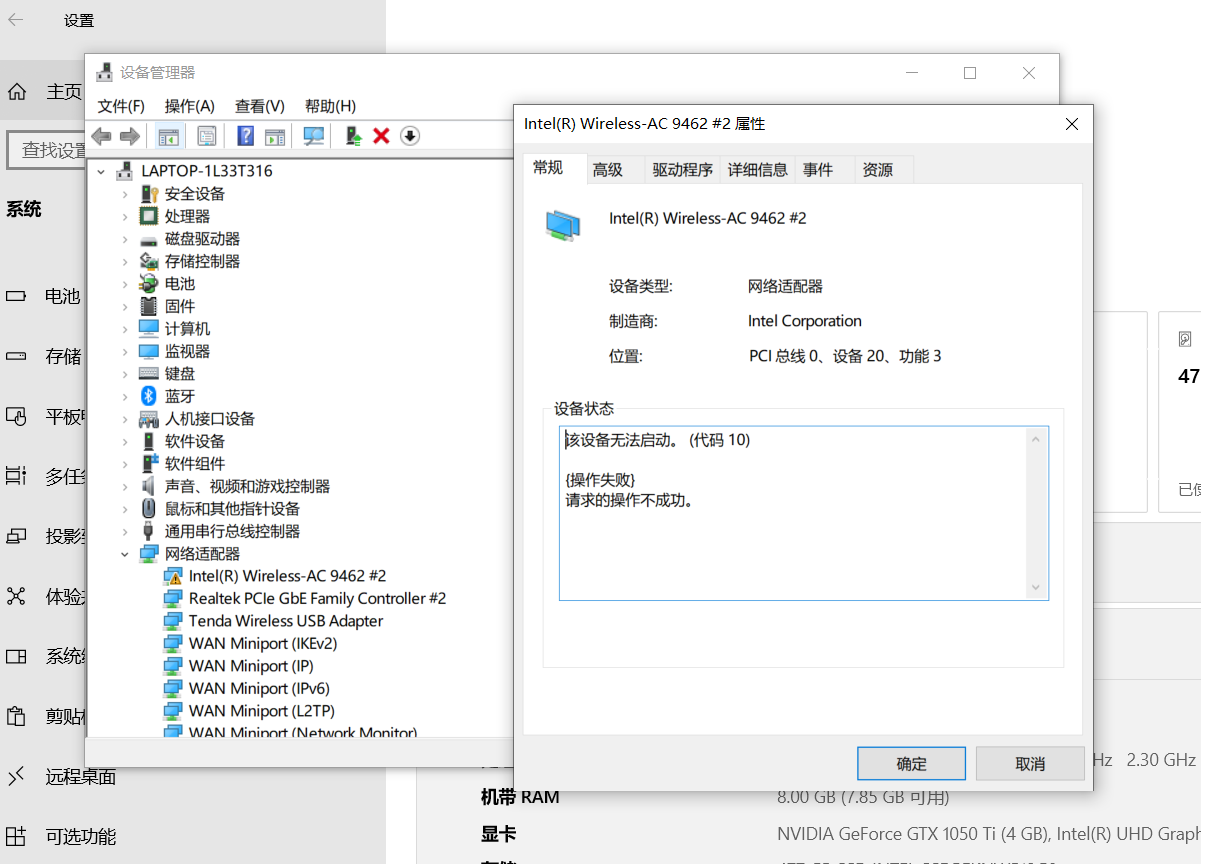Click Scan for hardware changes monitor icon

click(x=314, y=136)
